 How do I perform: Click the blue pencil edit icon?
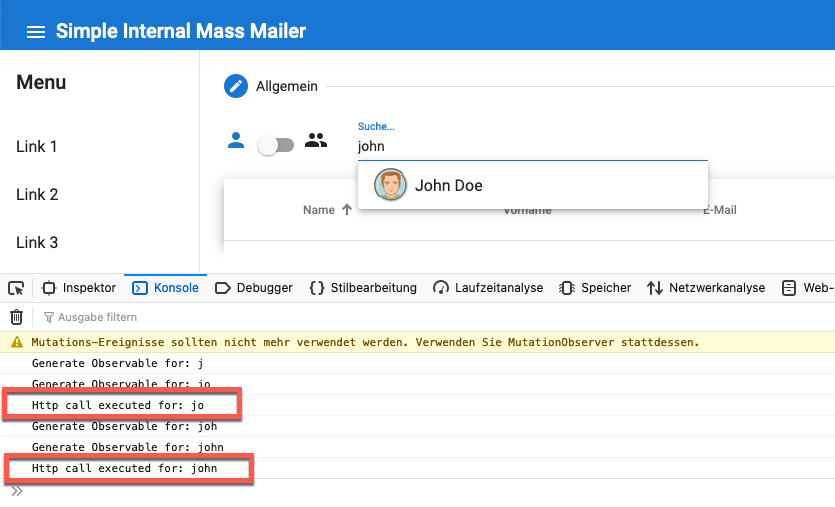coord(236,86)
